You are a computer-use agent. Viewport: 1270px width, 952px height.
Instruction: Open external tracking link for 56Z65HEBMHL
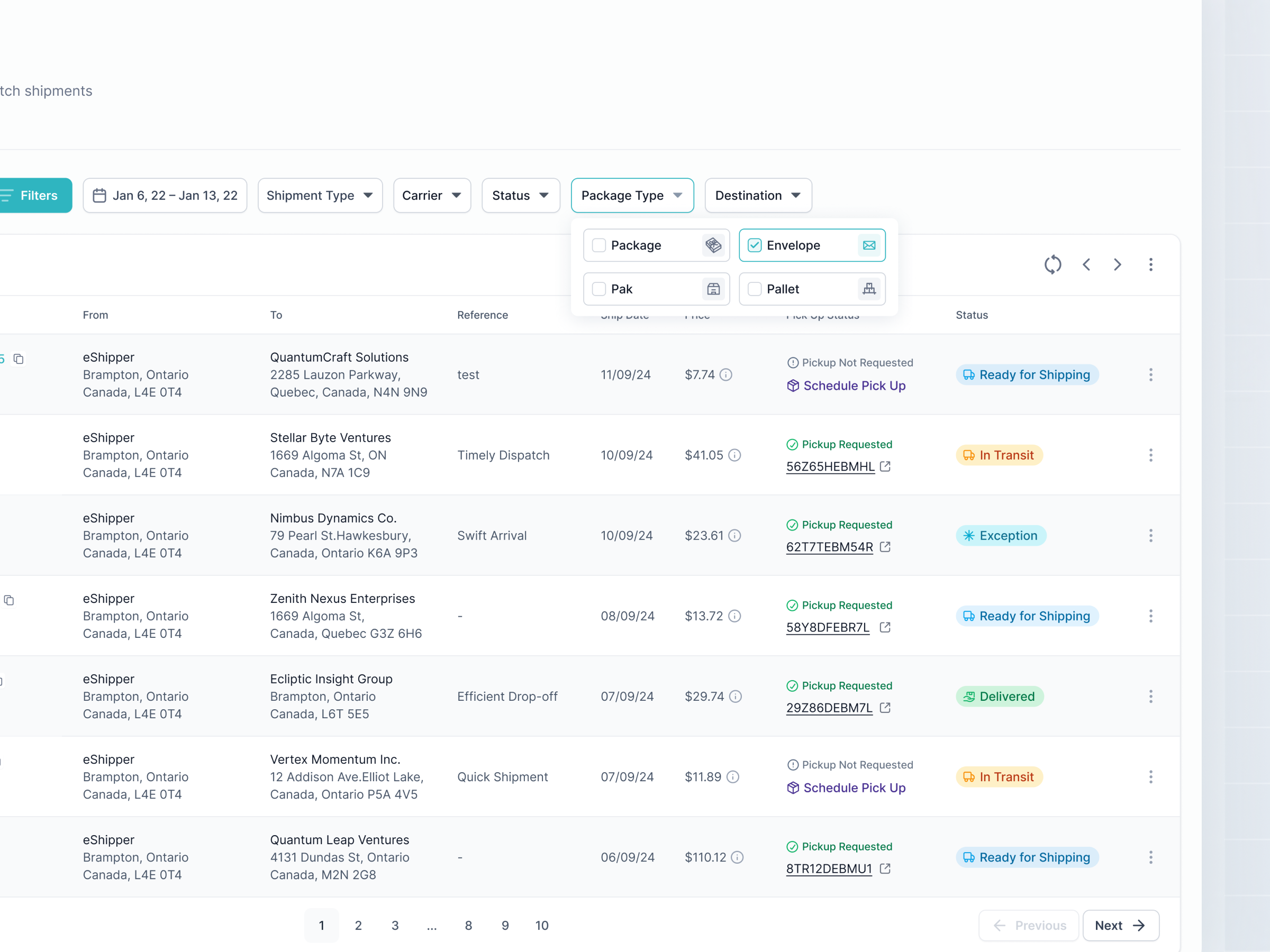tap(884, 466)
